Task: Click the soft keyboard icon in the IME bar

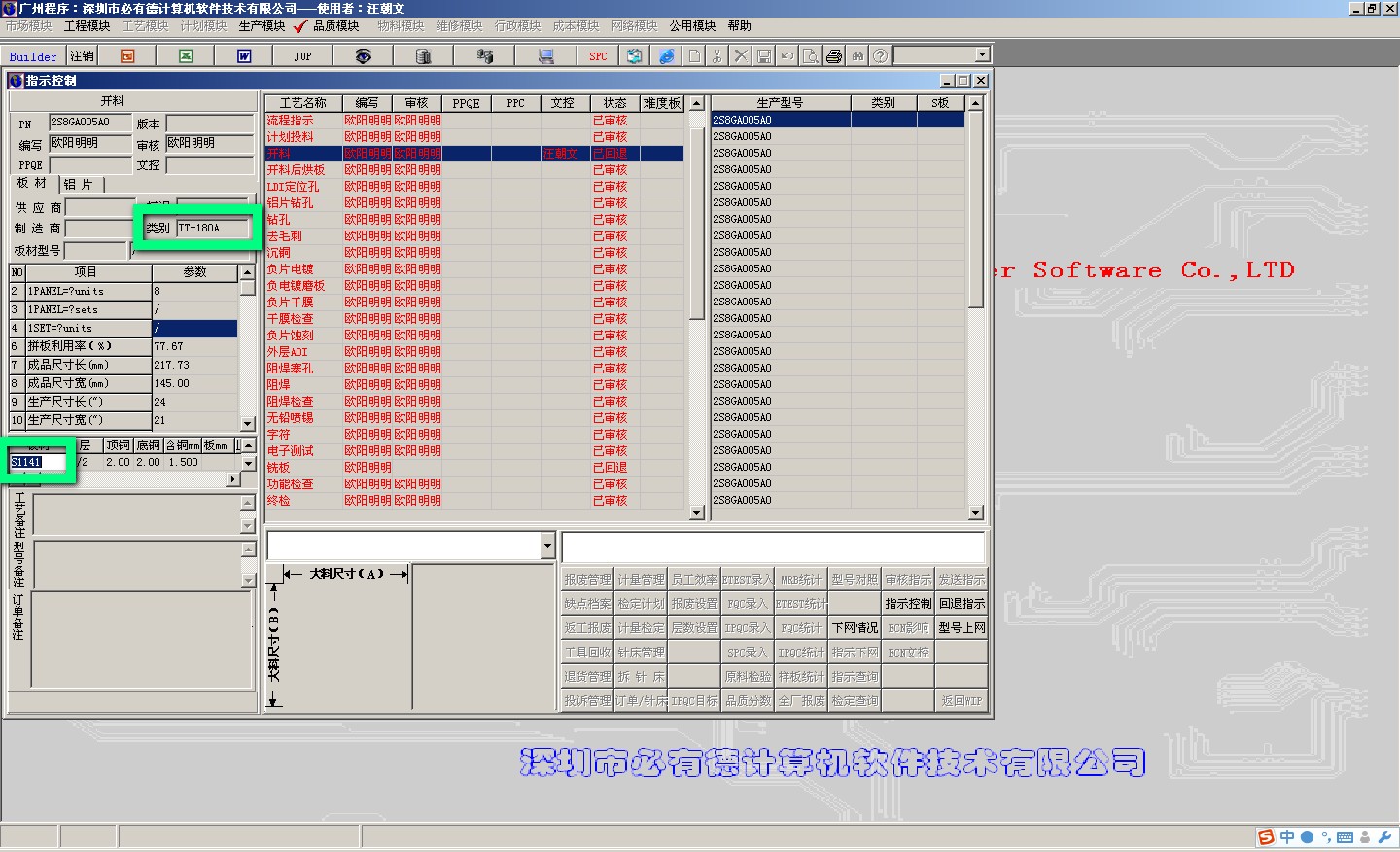Action: click(x=1346, y=837)
